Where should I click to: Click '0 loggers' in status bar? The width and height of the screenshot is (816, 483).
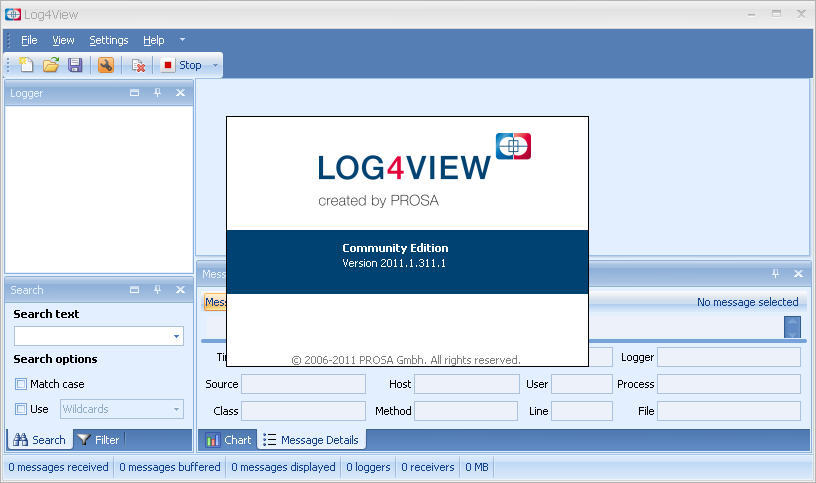tap(368, 467)
